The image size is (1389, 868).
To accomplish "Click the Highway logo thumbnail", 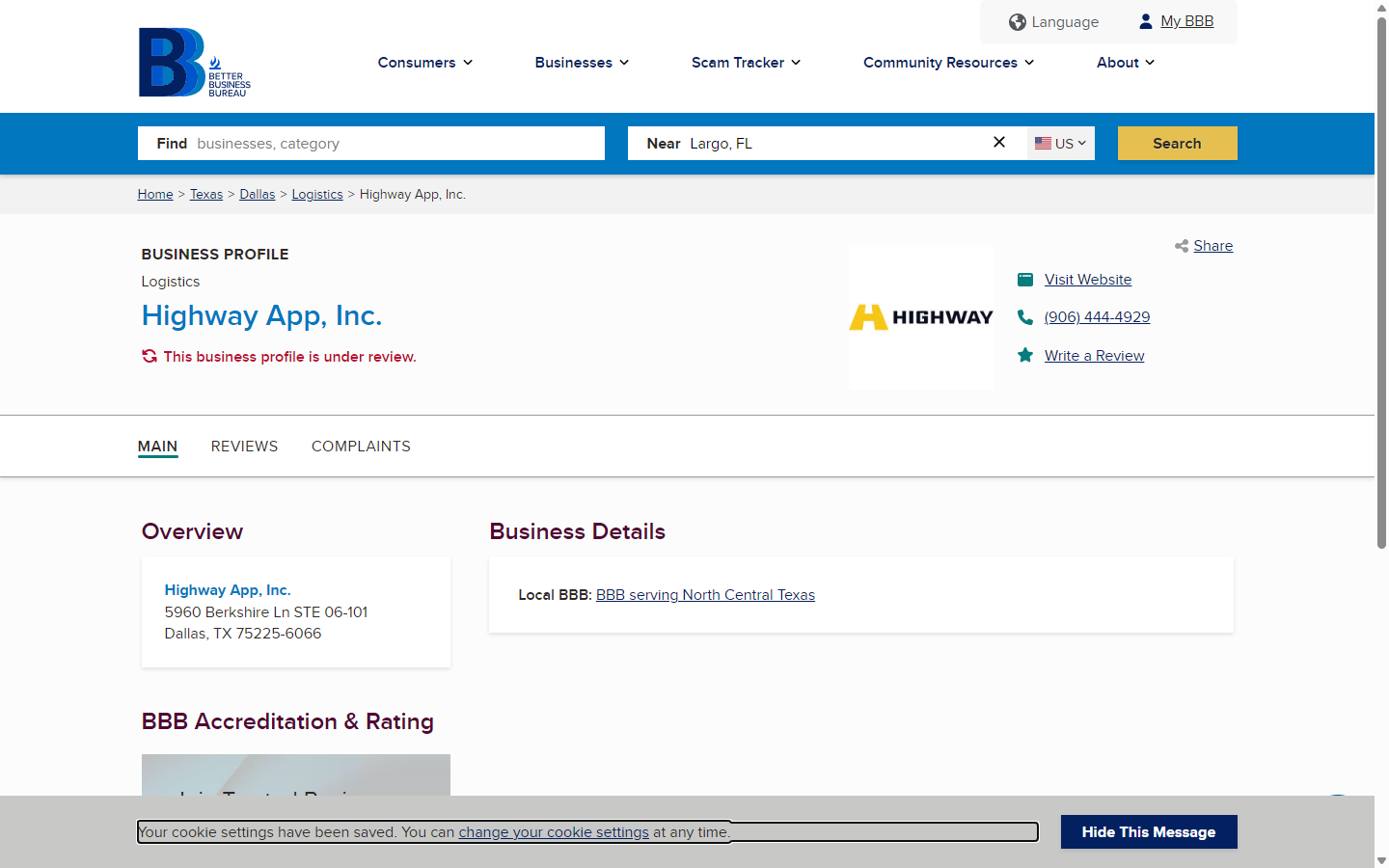I will coord(921,317).
